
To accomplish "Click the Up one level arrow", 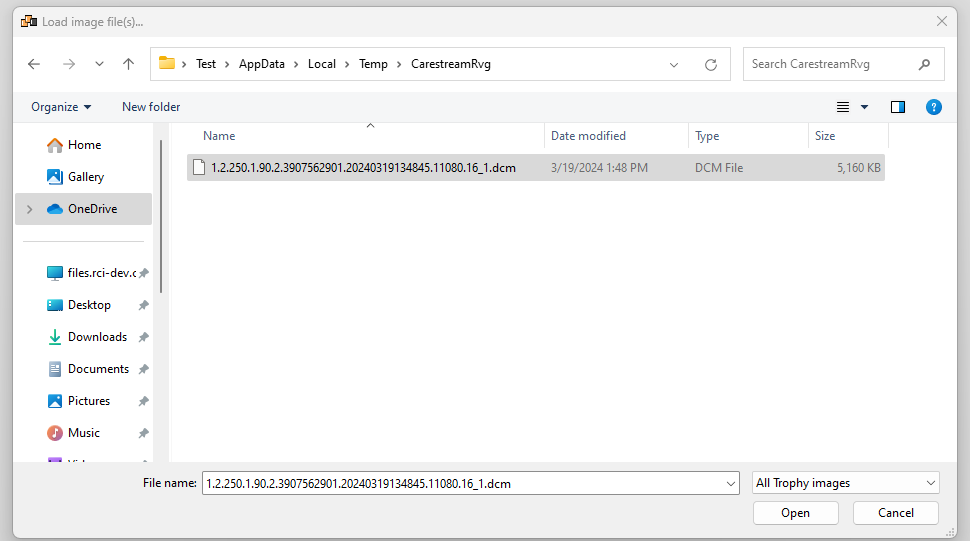I will (x=128, y=64).
